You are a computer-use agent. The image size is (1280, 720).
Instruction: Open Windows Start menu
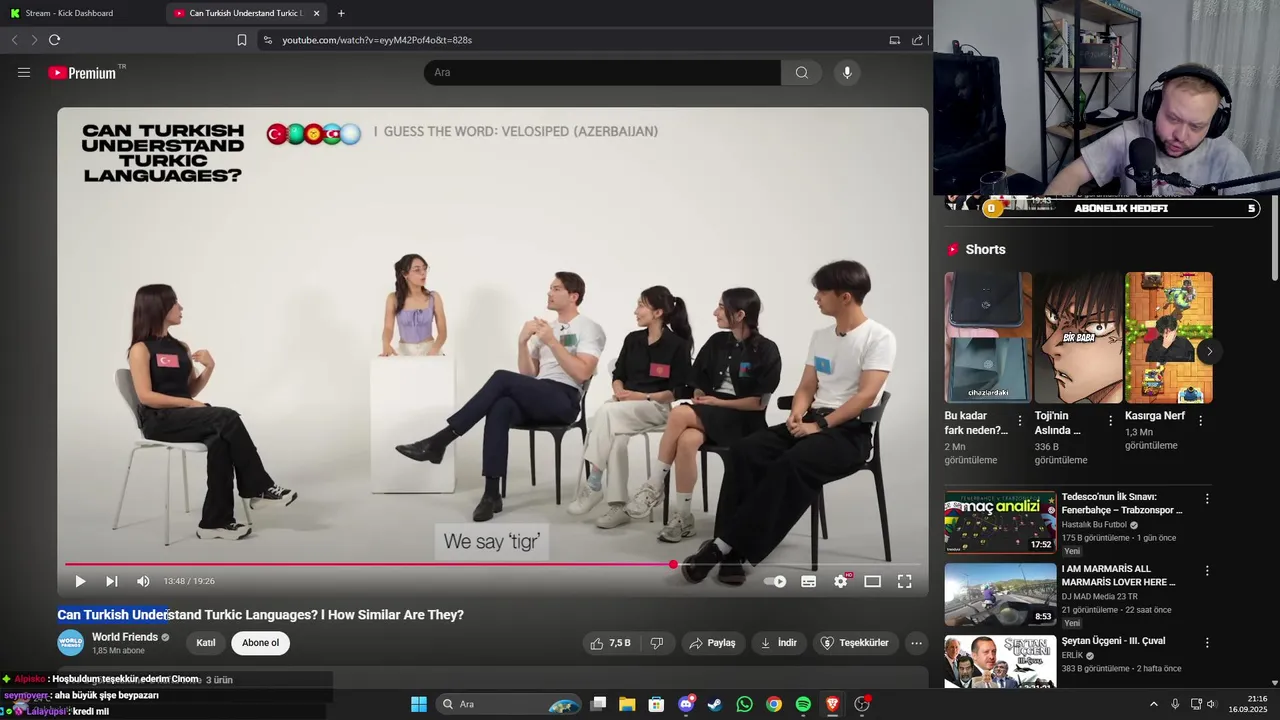pos(419,704)
